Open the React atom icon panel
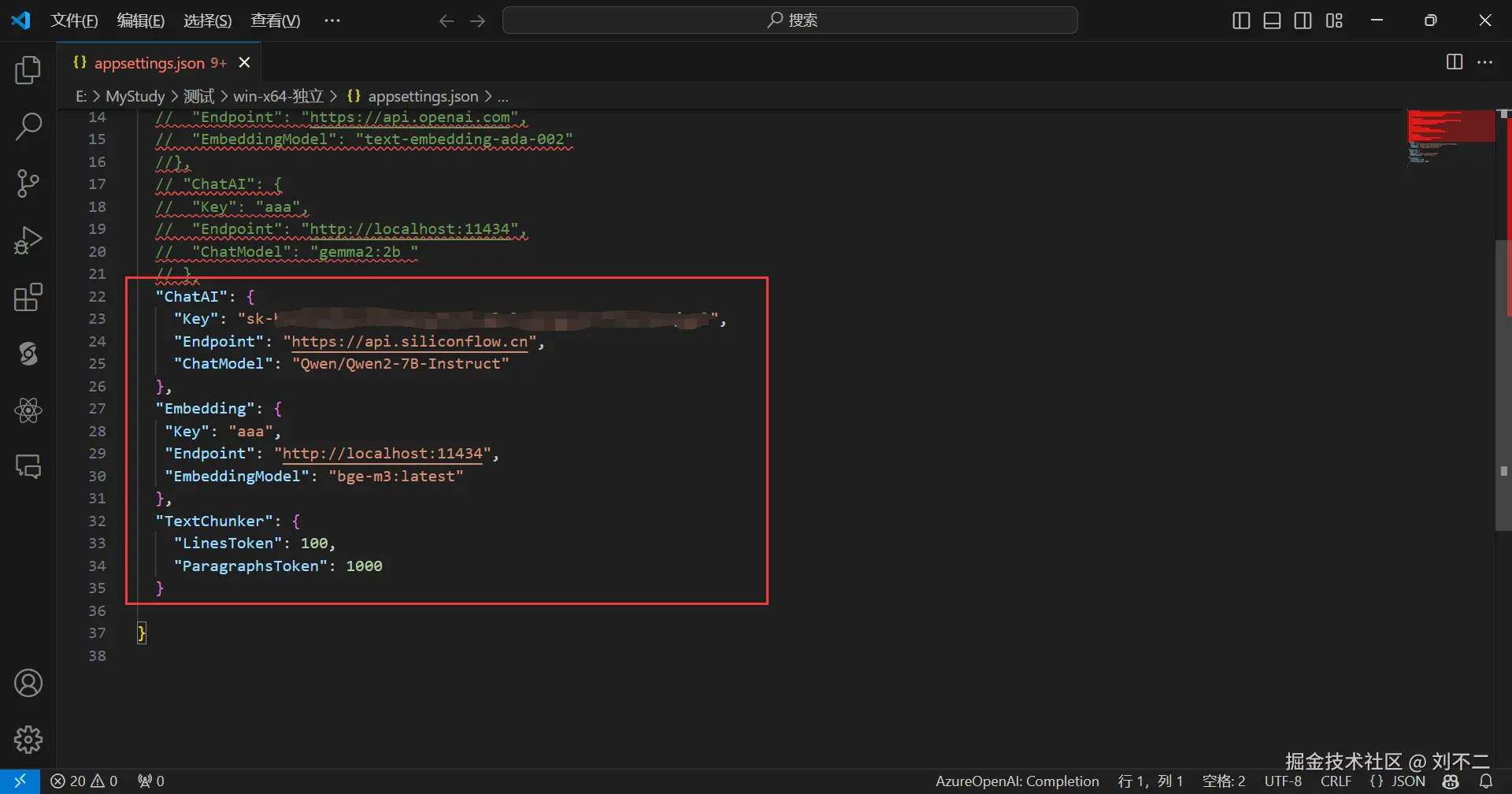1512x794 pixels. [x=28, y=410]
